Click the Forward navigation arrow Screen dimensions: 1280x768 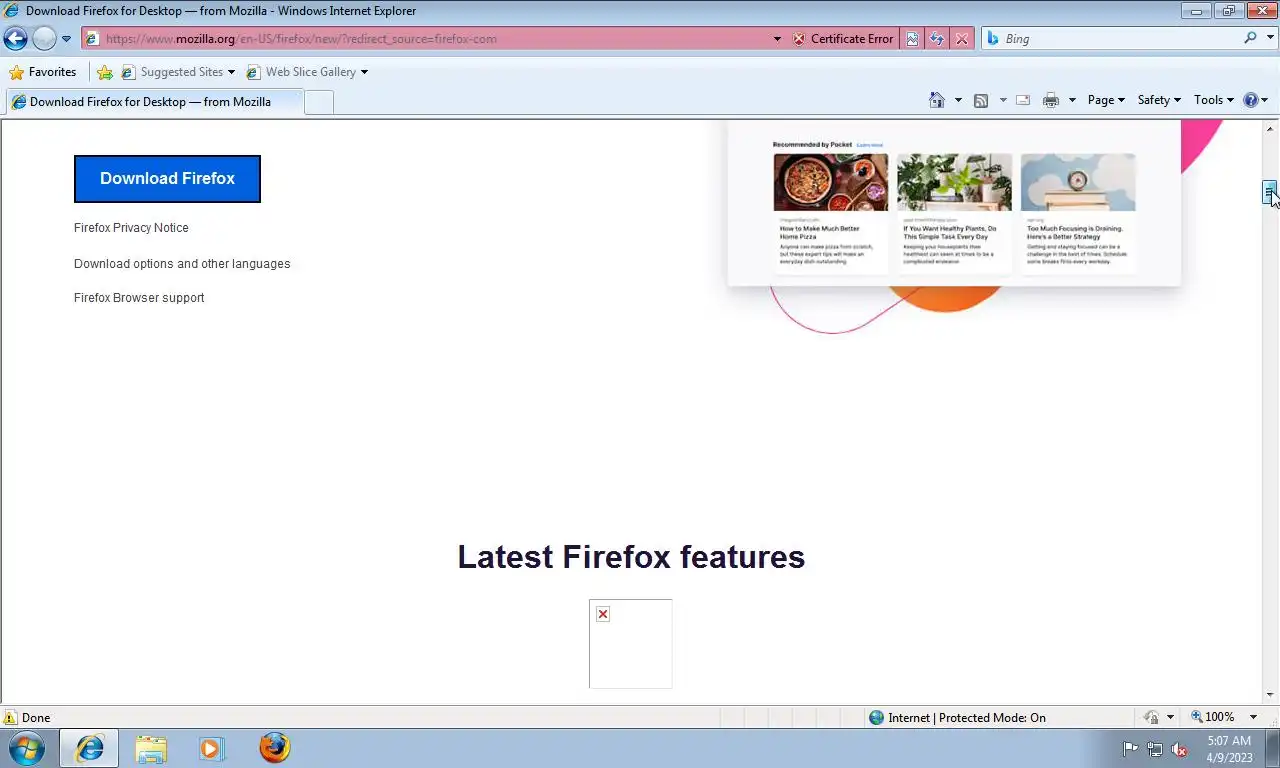(x=44, y=39)
